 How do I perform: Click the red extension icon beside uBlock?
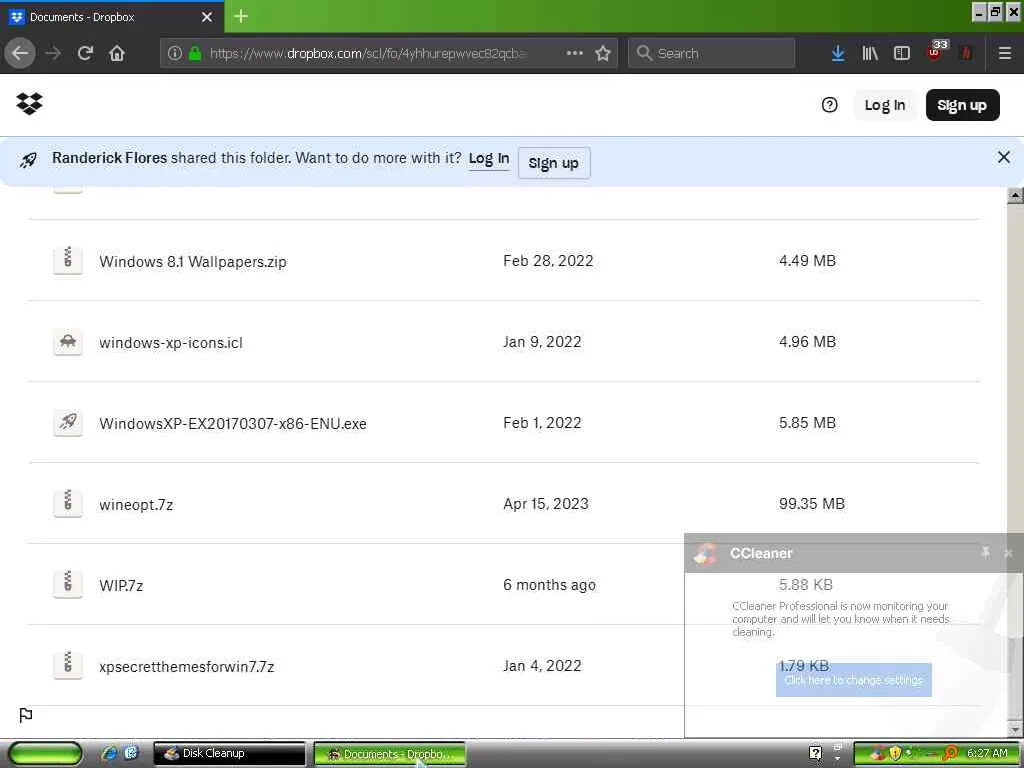click(966, 53)
